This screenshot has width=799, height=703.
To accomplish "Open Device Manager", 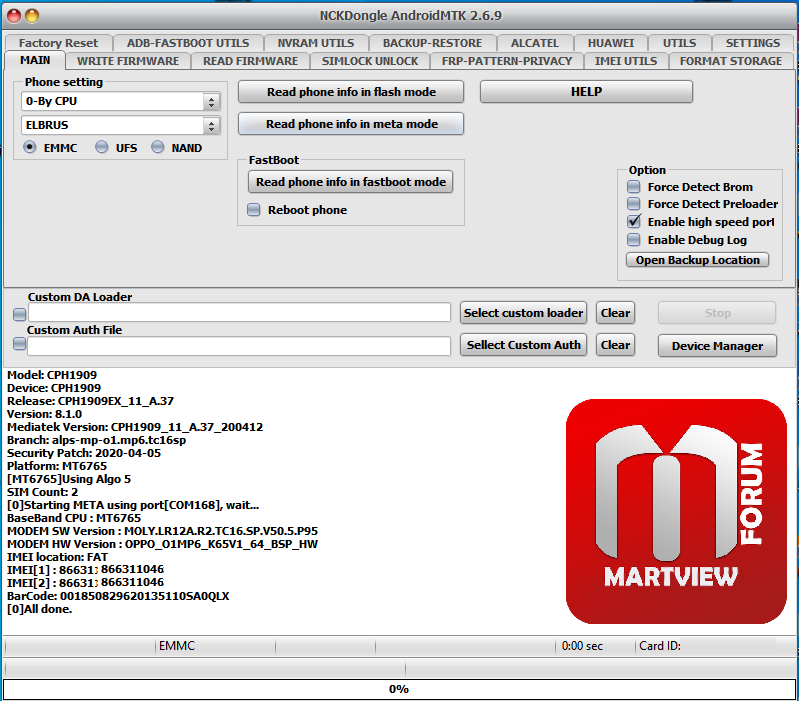I will click(717, 346).
